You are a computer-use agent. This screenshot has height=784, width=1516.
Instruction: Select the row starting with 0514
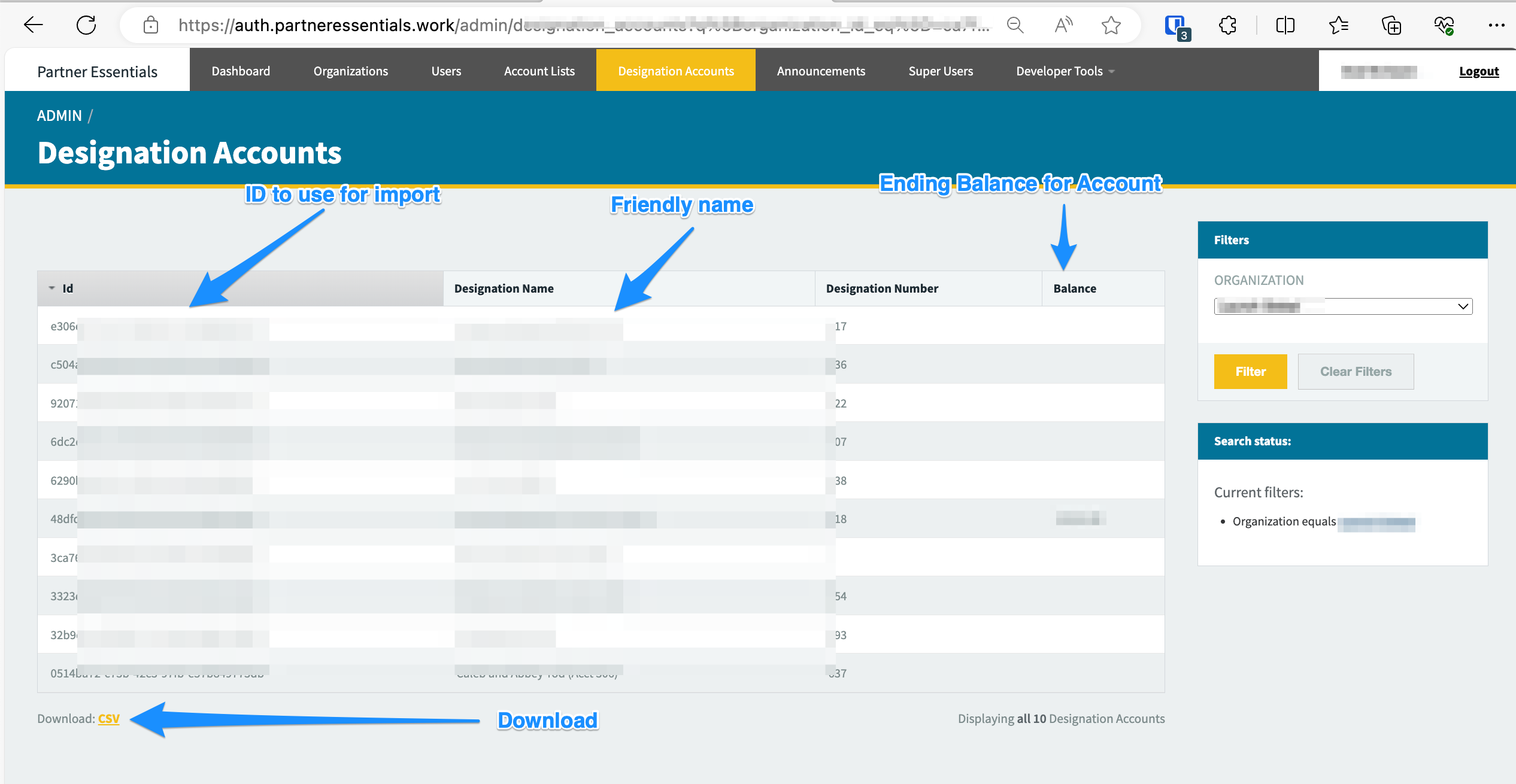pyautogui.click(x=601, y=673)
